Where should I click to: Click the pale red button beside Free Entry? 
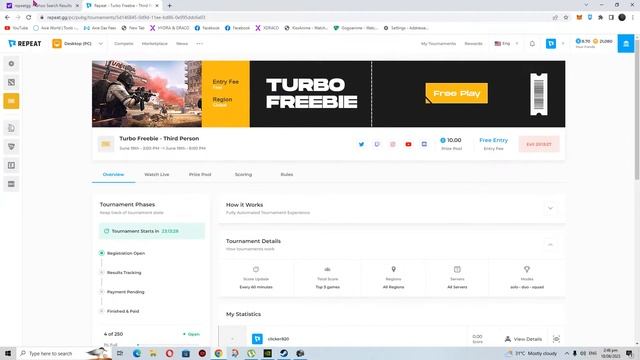point(539,144)
